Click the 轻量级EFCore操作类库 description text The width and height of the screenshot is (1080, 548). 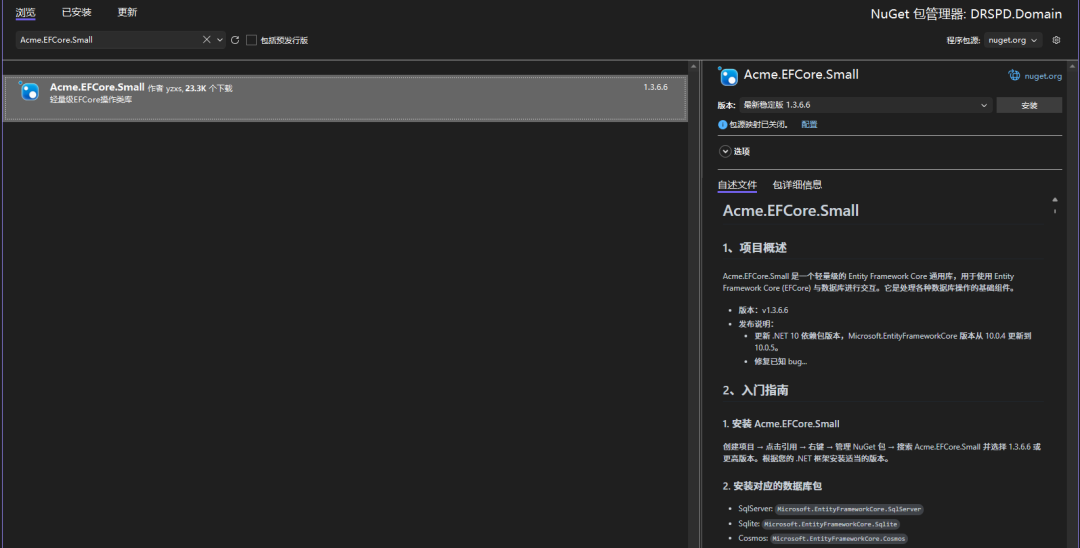point(91,100)
